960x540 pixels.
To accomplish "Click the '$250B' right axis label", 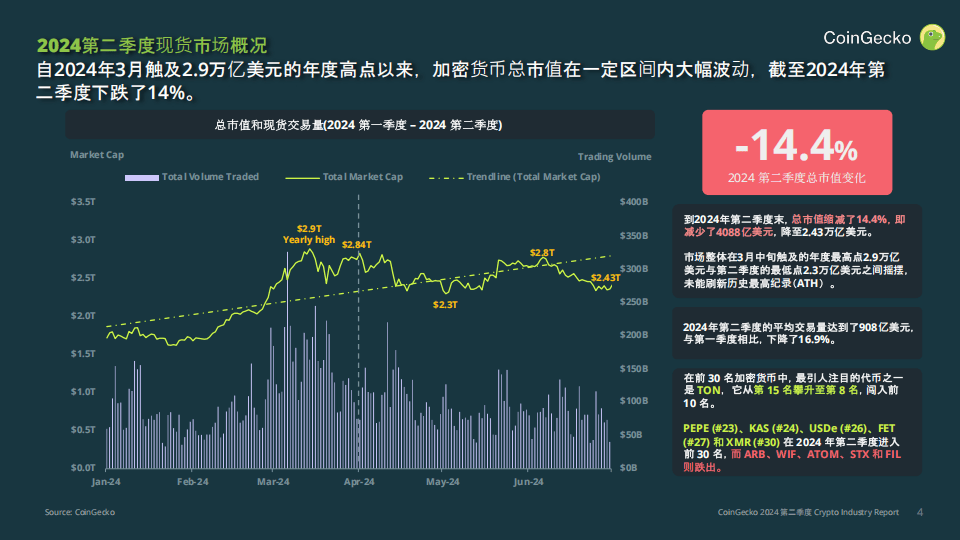I will pyautogui.click(x=634, y=302).
